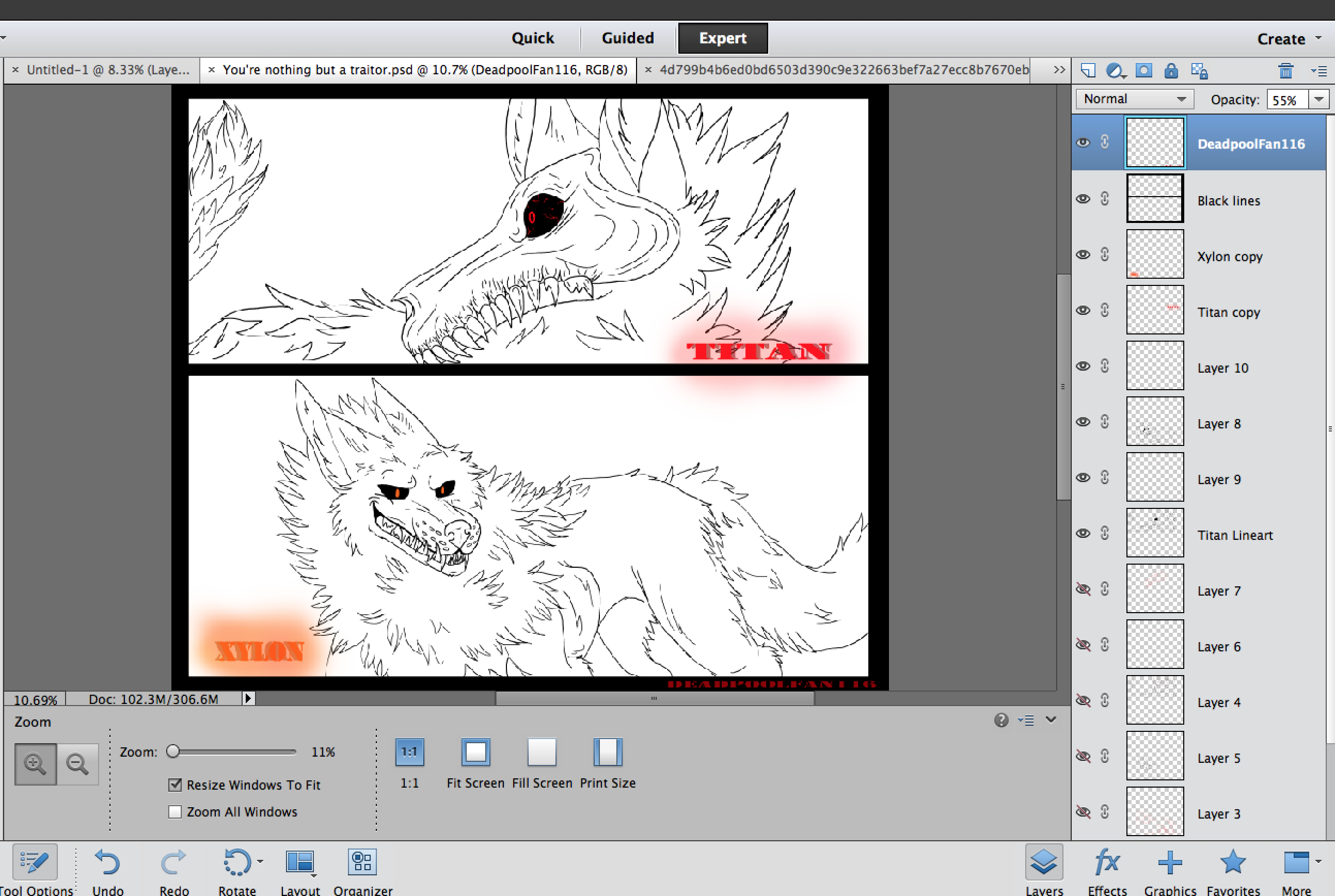
Task: Open the Opacity percentage dropdown arrow
Action: click(x=1319, y=99)
